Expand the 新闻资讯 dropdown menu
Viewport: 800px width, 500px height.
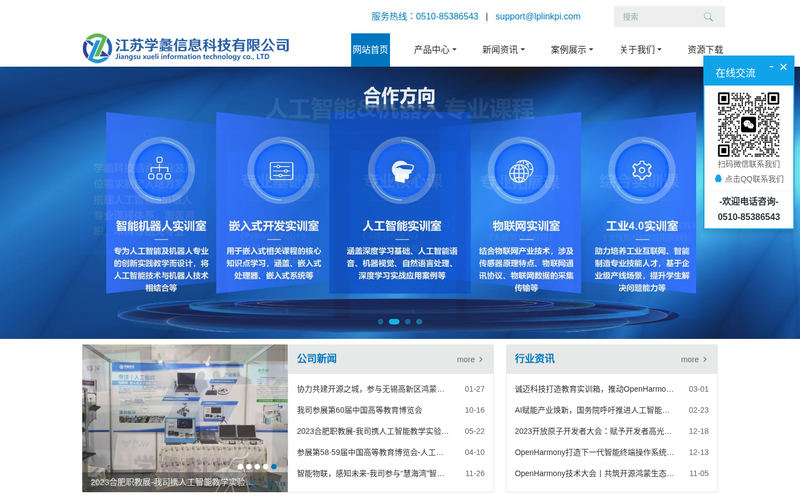(x=503, y=49)
